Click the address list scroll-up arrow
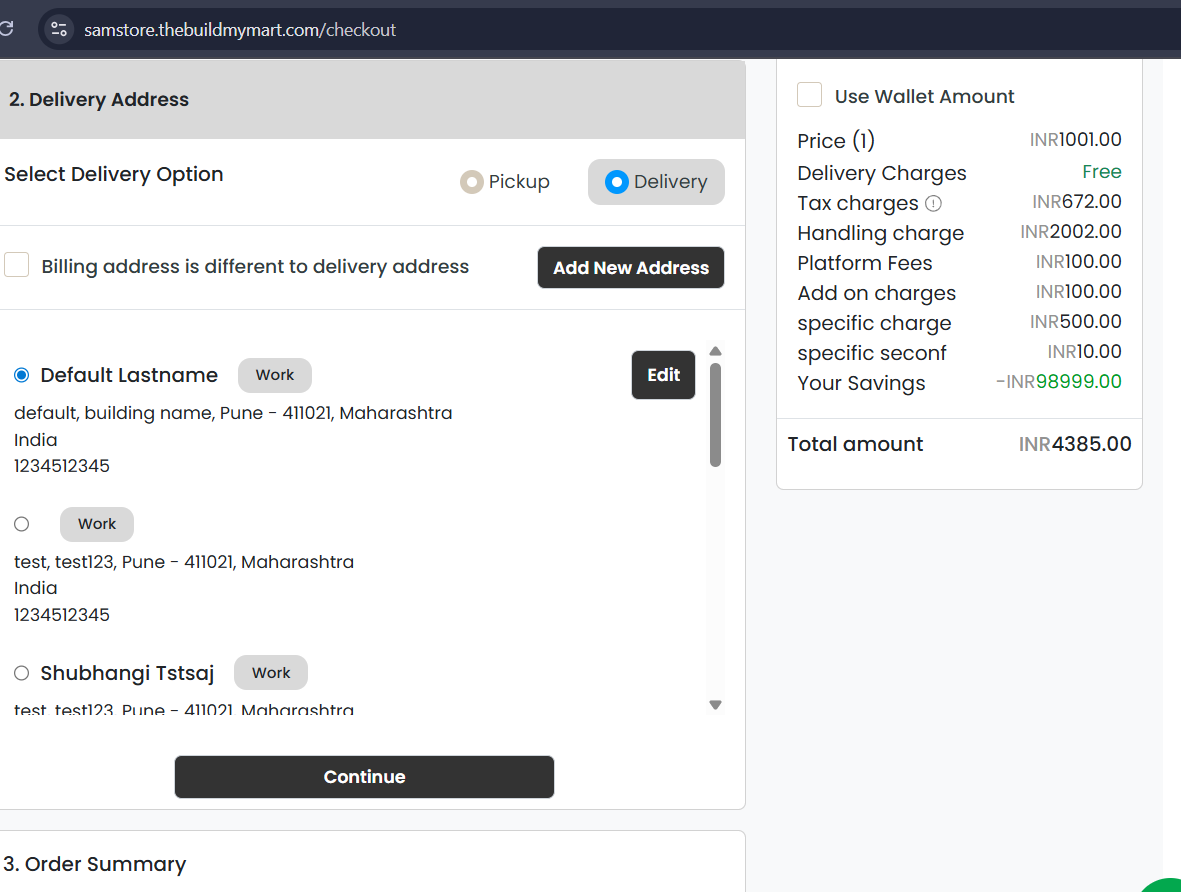Viewport: 1181px width, 892px height. coord(716,351)
